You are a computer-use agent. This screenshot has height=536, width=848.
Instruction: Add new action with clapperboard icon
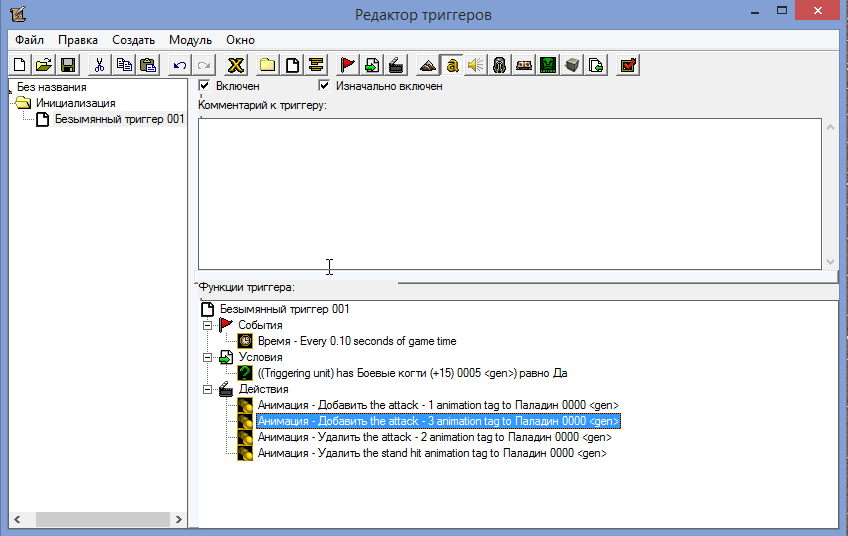[396, 65]
